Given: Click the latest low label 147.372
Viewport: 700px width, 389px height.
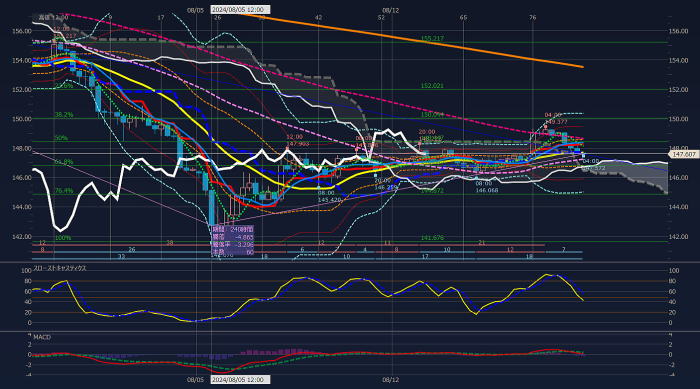Looking at the screenshot, I should 594,168.
